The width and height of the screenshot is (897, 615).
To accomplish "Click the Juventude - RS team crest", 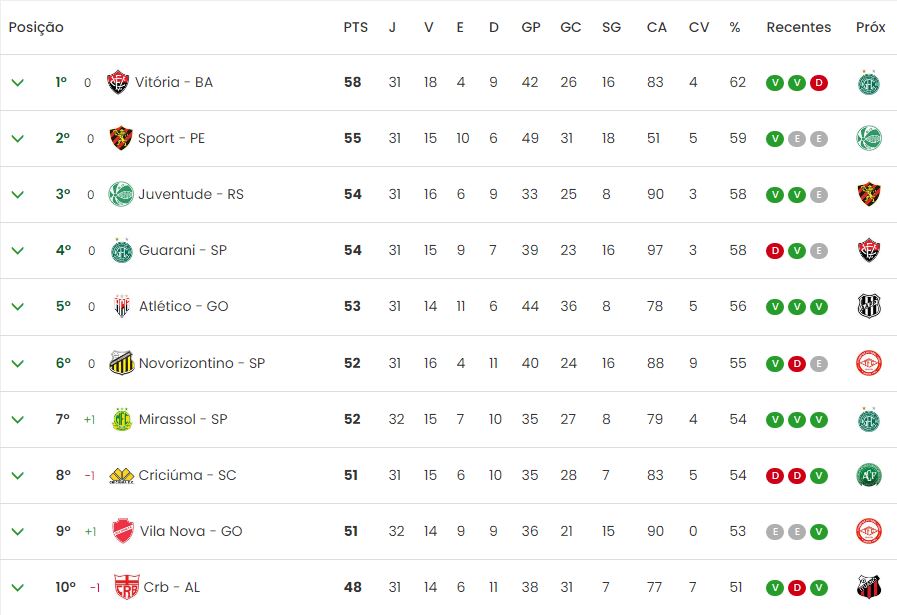I will click(121, 194).
